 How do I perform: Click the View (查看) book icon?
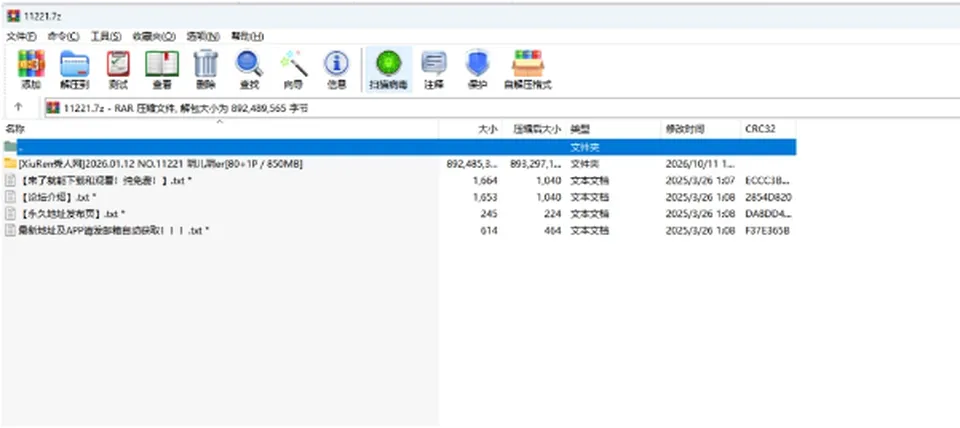pos(162,64)
